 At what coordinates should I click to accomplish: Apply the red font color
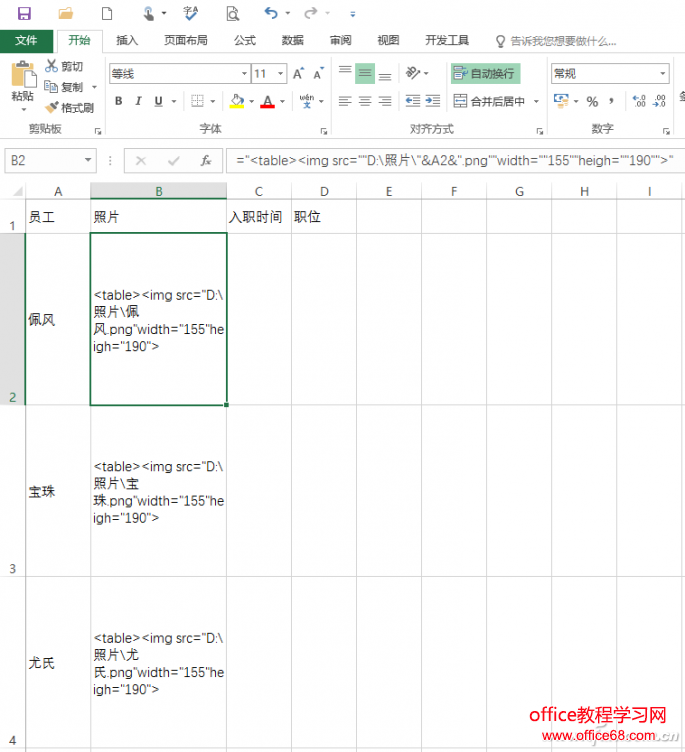(x=268, y=101)
